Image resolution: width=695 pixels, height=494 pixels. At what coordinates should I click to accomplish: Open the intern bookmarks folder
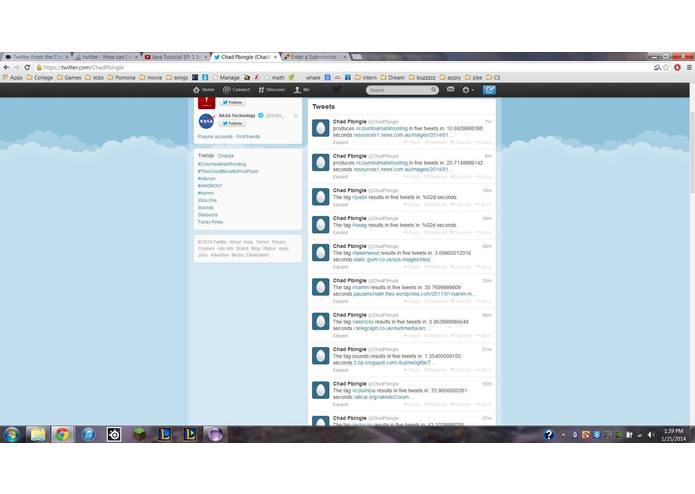[366, 78]
